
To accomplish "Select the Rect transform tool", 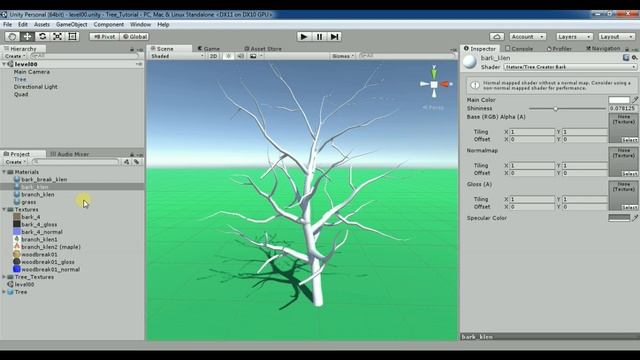I will pyautogui.click(x=72, y=37).
